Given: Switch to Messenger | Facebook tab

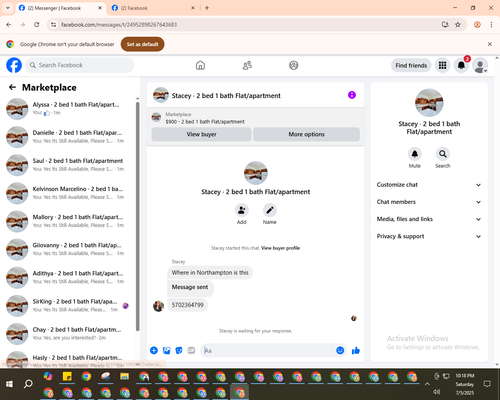Looking at the screenshot, I should [61, 8].
